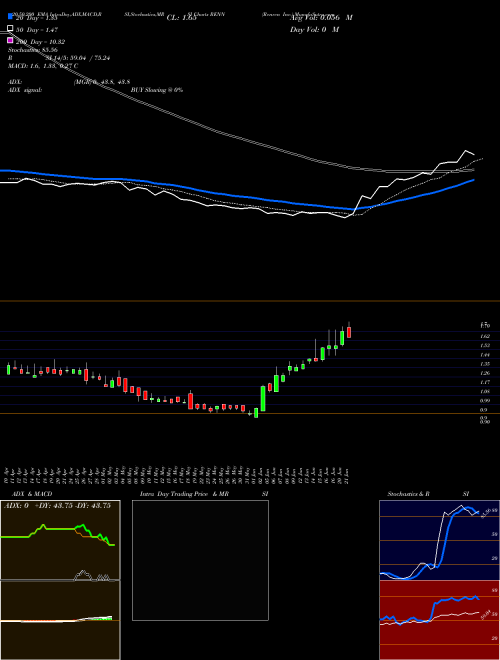Click the 'BUY Slowing @ 0%' signal text

tap(157, 90)
